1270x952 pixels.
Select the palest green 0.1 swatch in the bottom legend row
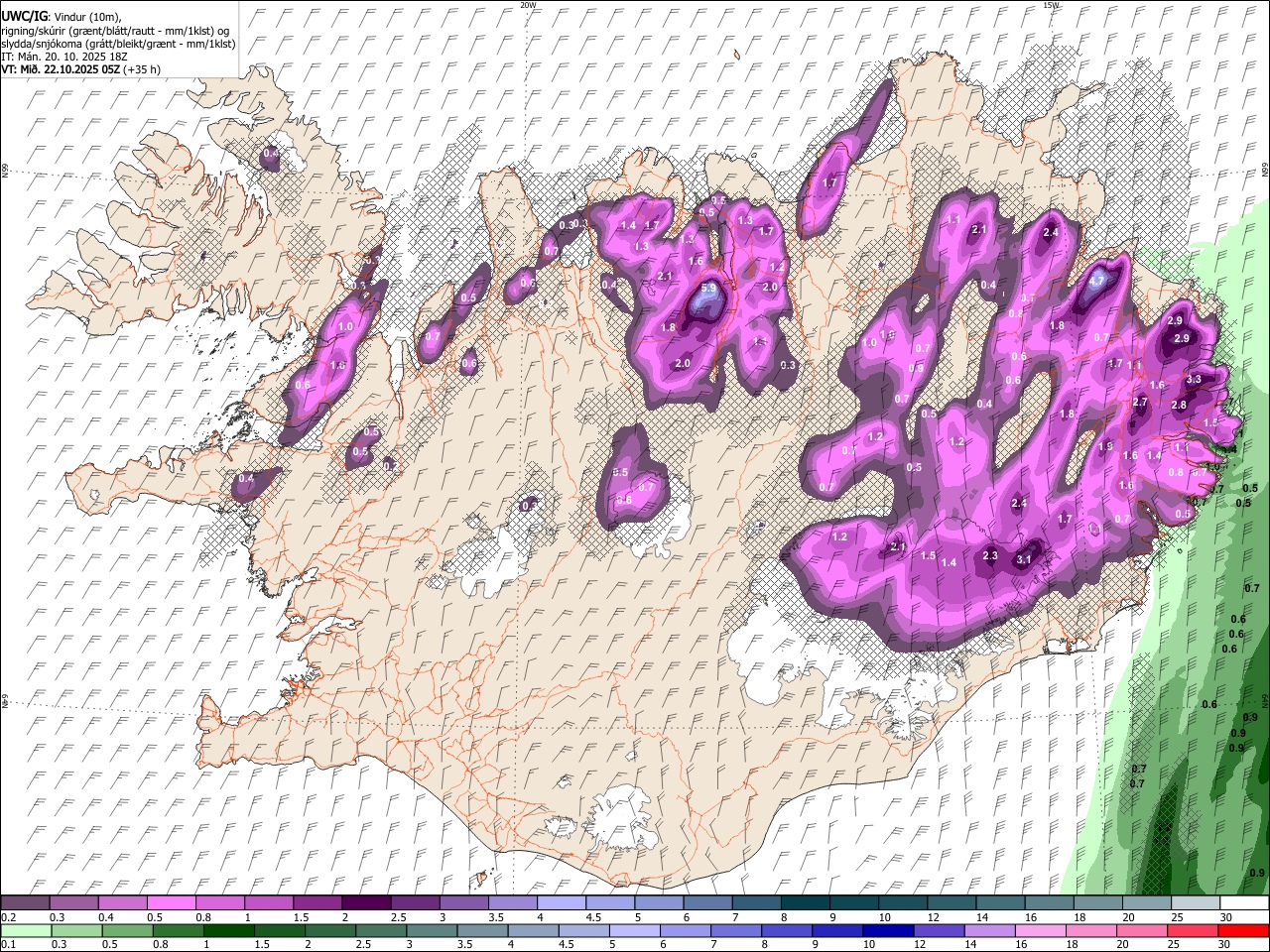pyautogui.click(x=26, y=931)
